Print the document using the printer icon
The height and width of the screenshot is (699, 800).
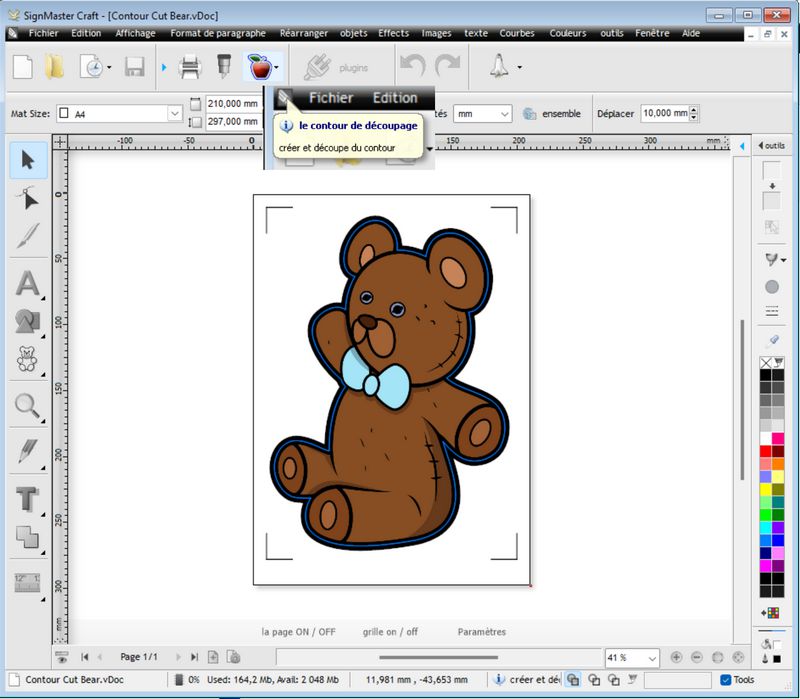(x=190, y=67)
